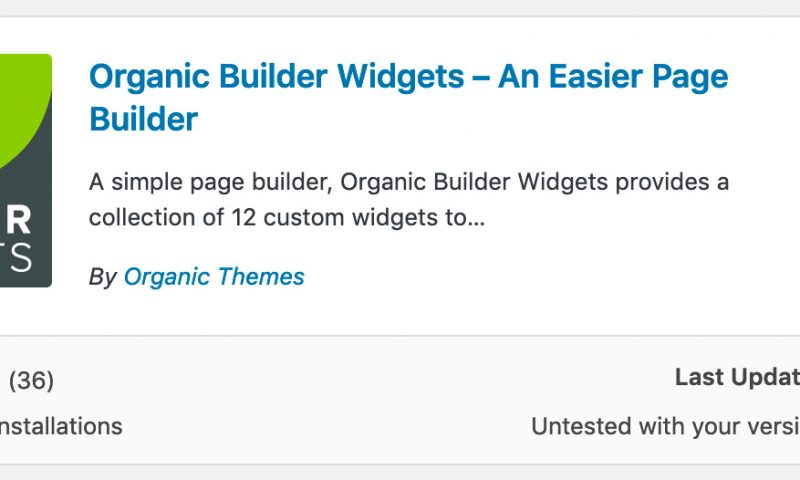Click the TS letters in plugin logo
Screen dimensions: 800x480
(15, 258)
